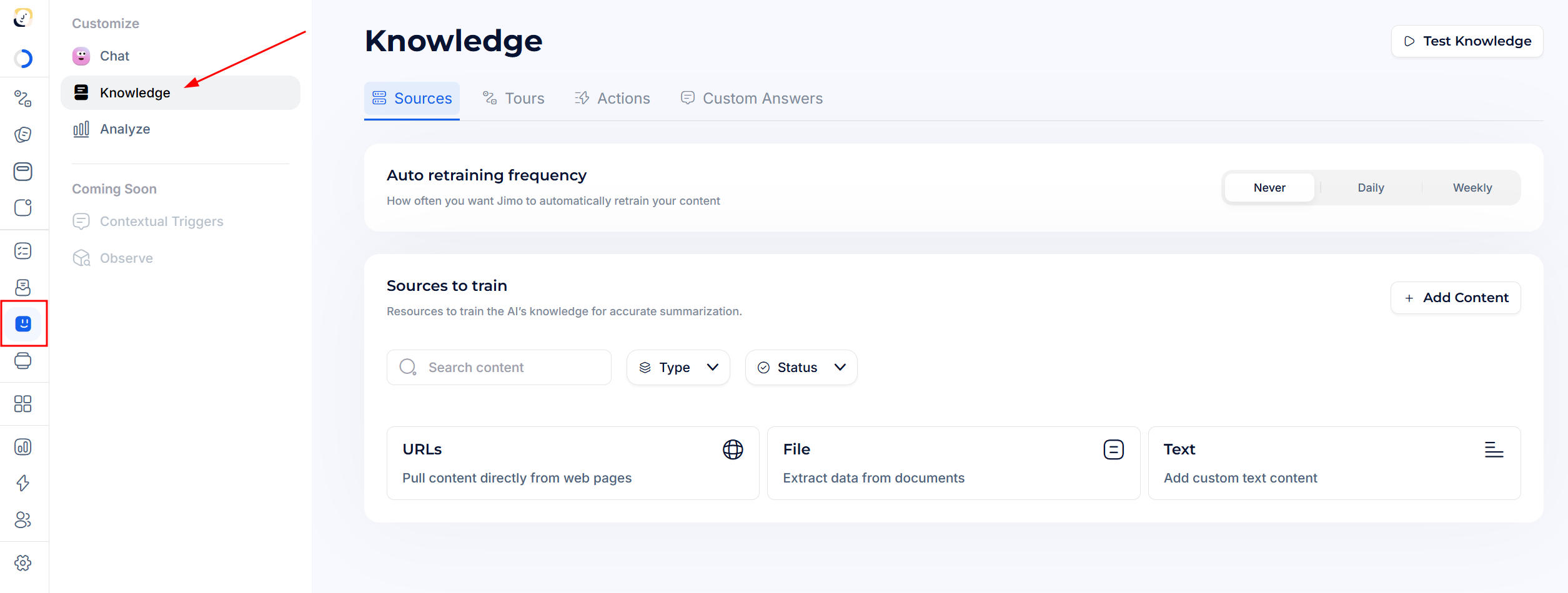Open the users icon in sidebar

23,520
